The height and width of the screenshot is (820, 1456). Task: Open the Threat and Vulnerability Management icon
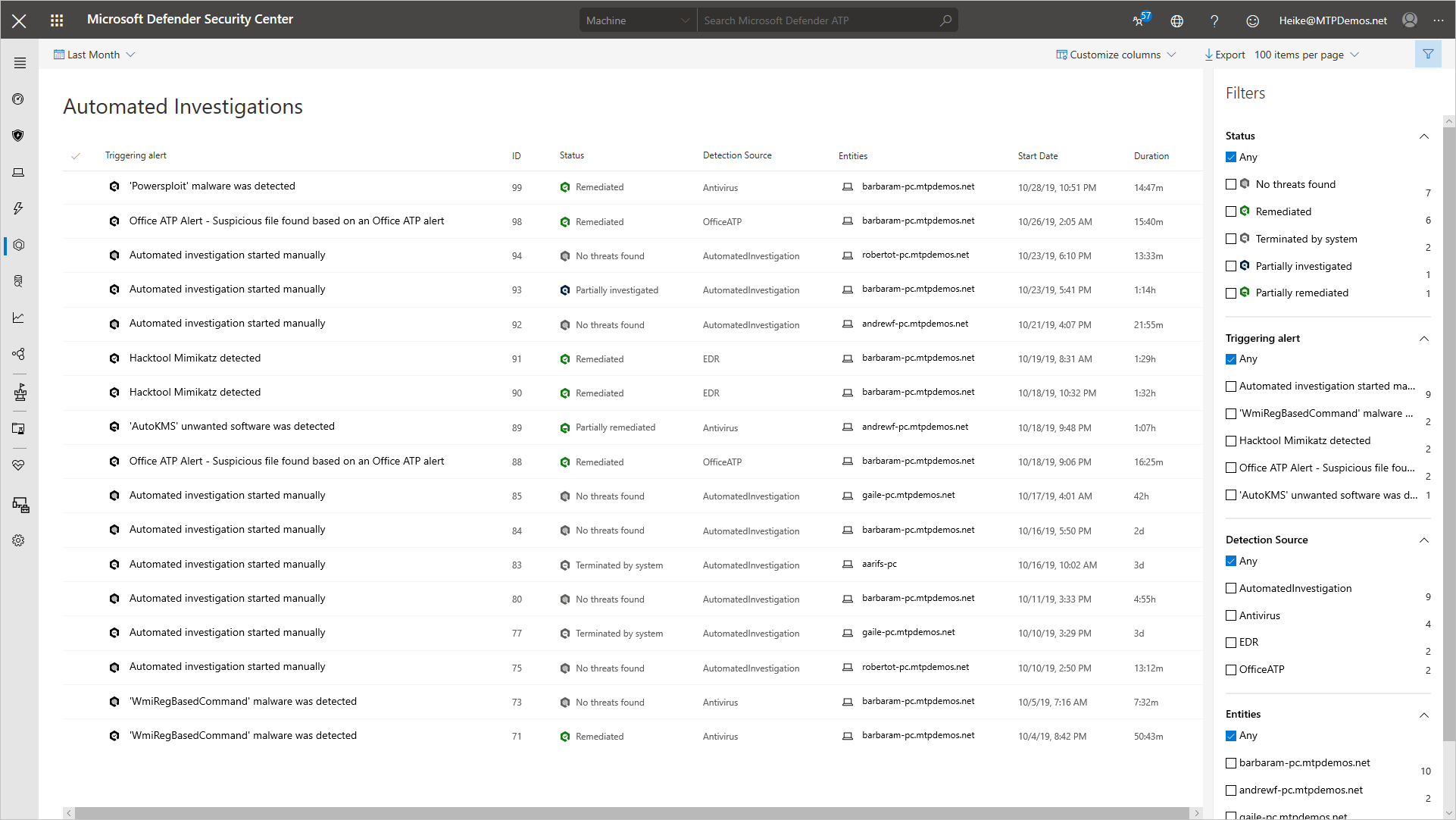[20, 393]
